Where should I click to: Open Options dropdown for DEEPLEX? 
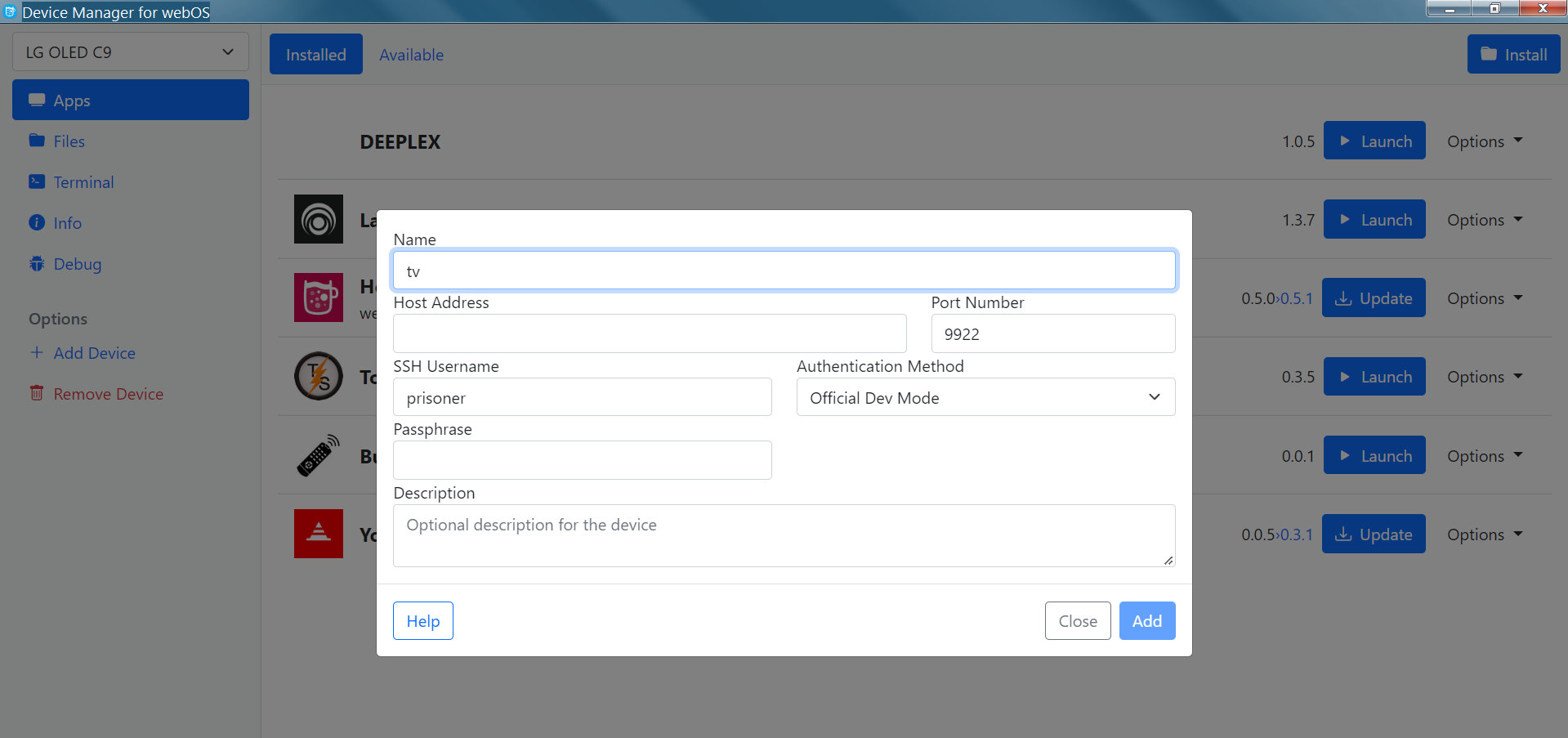pyautogui.click(x=1484, y=141)
